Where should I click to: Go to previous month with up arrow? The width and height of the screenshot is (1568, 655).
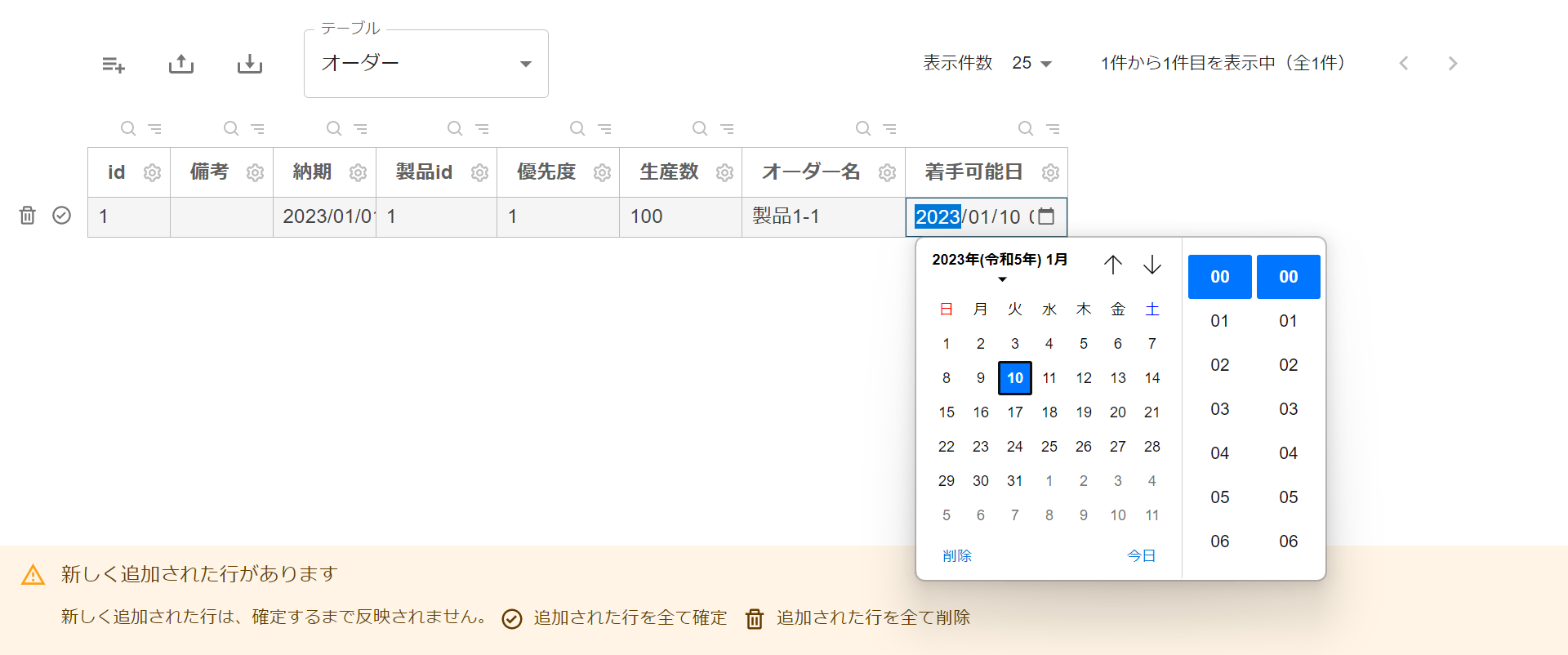[x=1113, y=264]
